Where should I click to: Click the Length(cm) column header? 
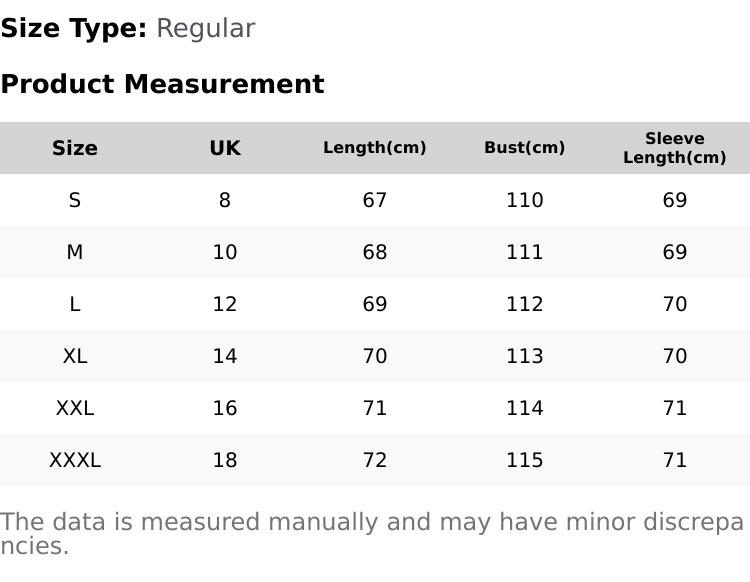point(375,148)
